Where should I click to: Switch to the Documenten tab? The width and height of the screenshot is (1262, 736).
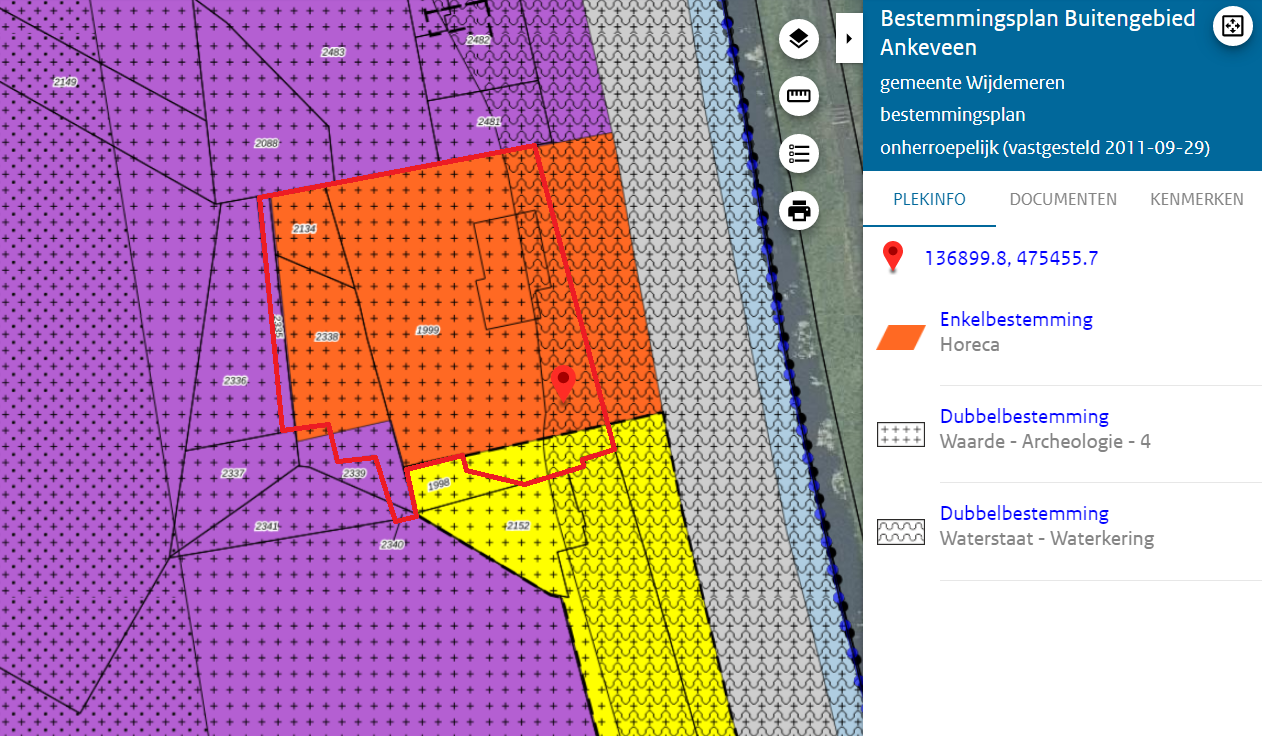[1062, 199]
